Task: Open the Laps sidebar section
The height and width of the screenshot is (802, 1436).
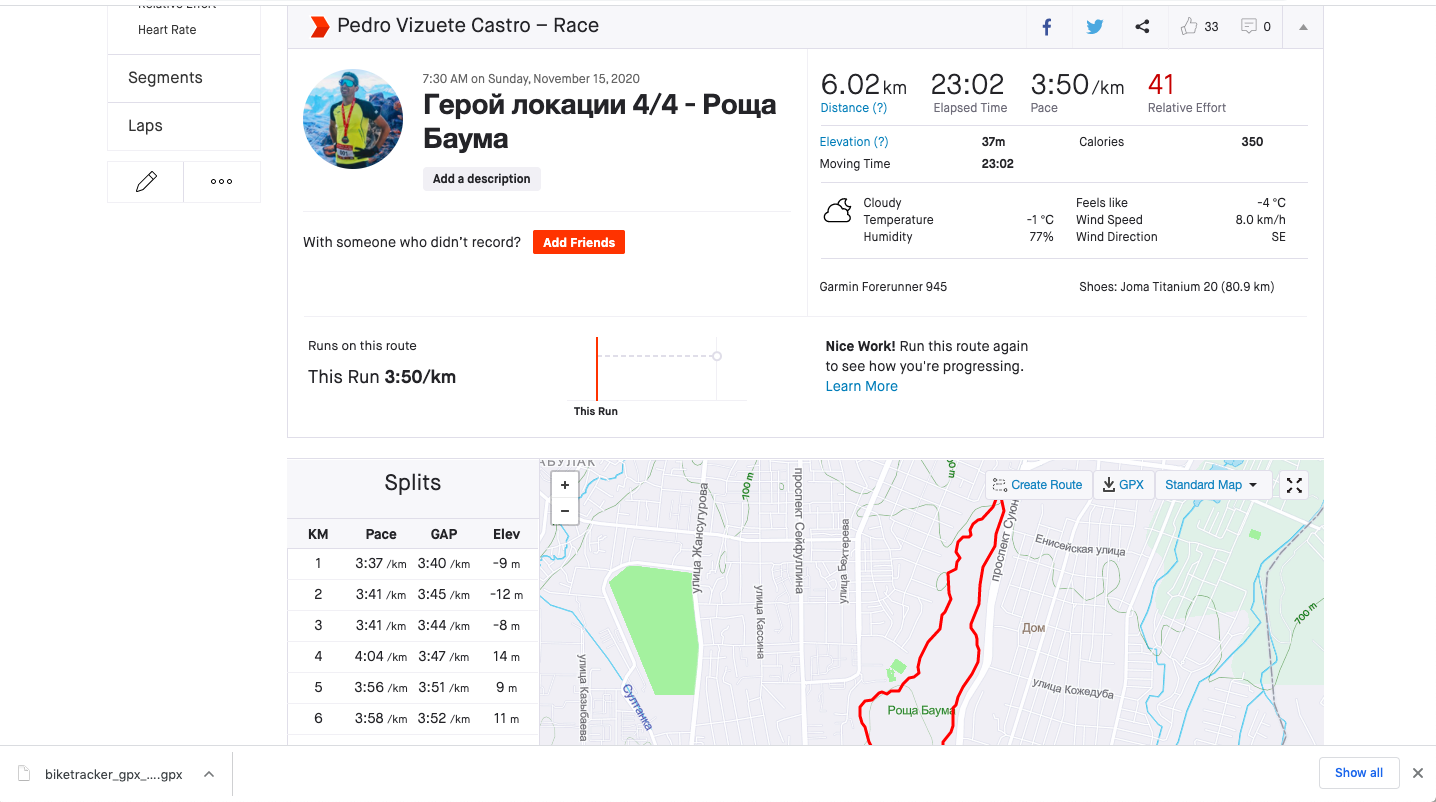Action: point(145,126)
